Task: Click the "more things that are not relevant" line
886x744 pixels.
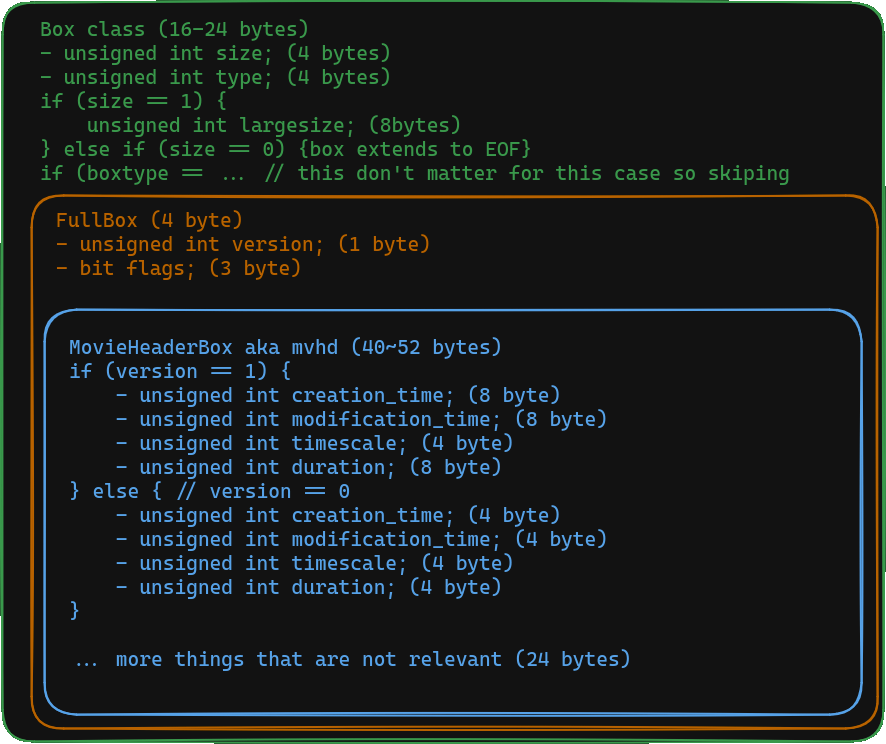Action: 352,659
